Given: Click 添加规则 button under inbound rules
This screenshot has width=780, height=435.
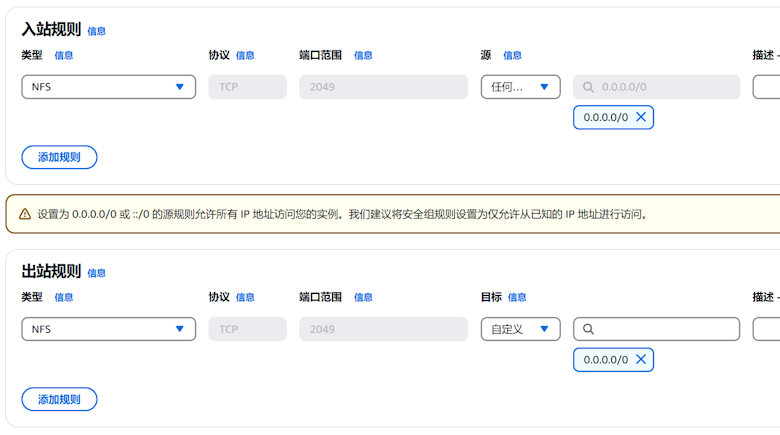Looking at the screenshot, I should coord(59,157).
